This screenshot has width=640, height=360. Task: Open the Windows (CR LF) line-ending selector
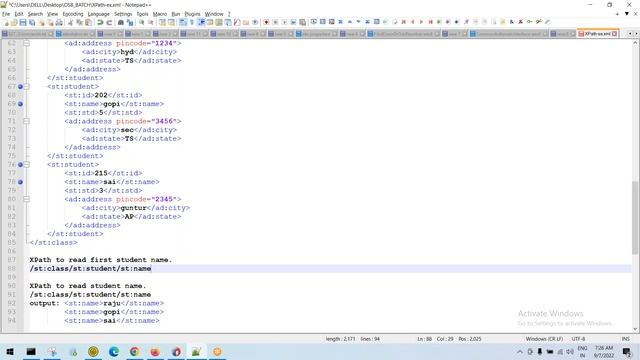click(544, 339)
